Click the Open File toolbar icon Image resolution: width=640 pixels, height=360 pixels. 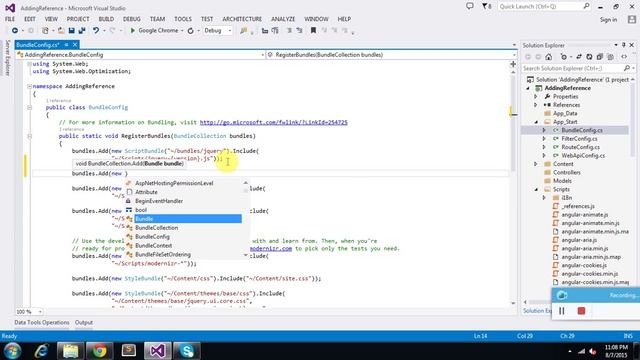click(61, 31)
